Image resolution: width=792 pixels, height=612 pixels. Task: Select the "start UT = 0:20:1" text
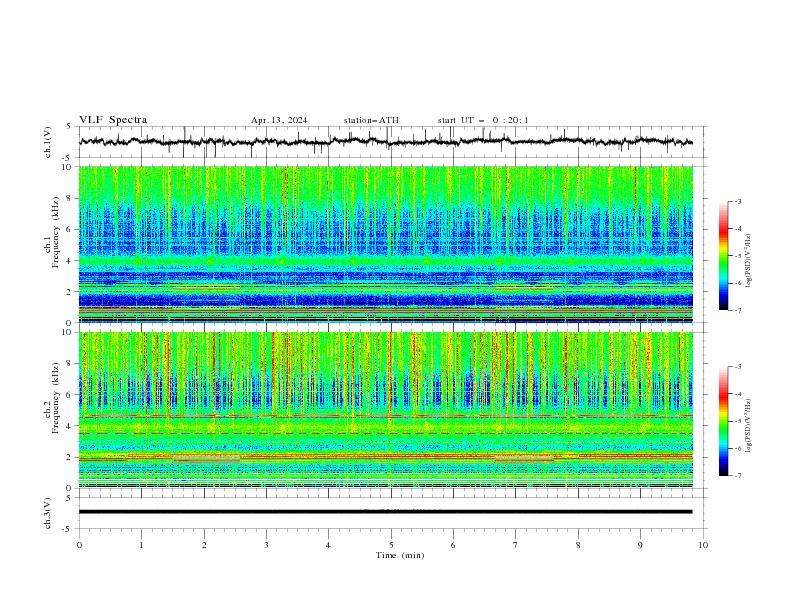click(x=483, y=120)
